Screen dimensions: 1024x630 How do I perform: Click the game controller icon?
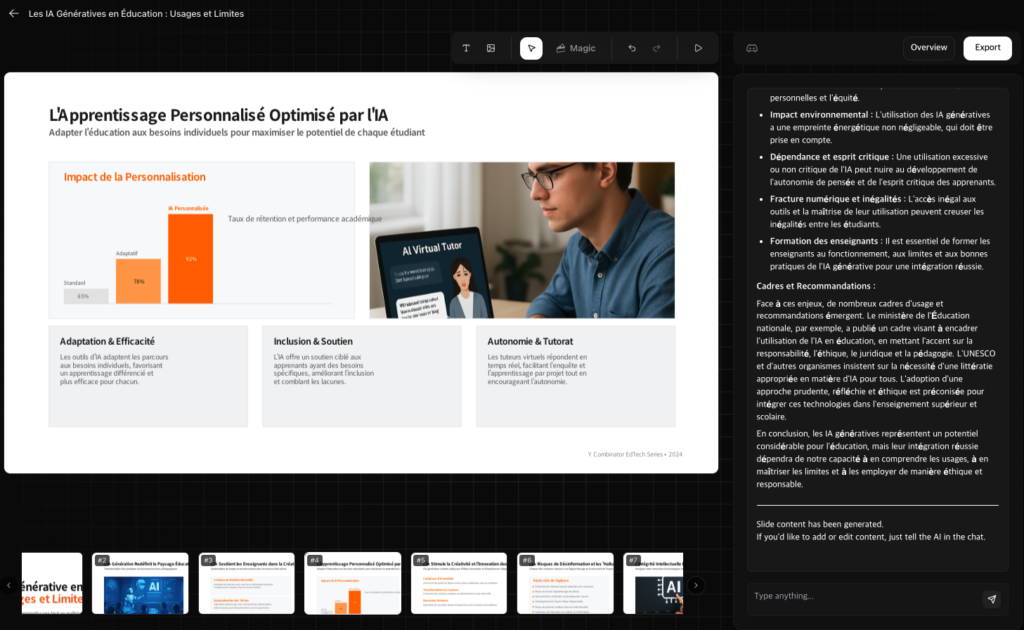[x=752, y=48]
